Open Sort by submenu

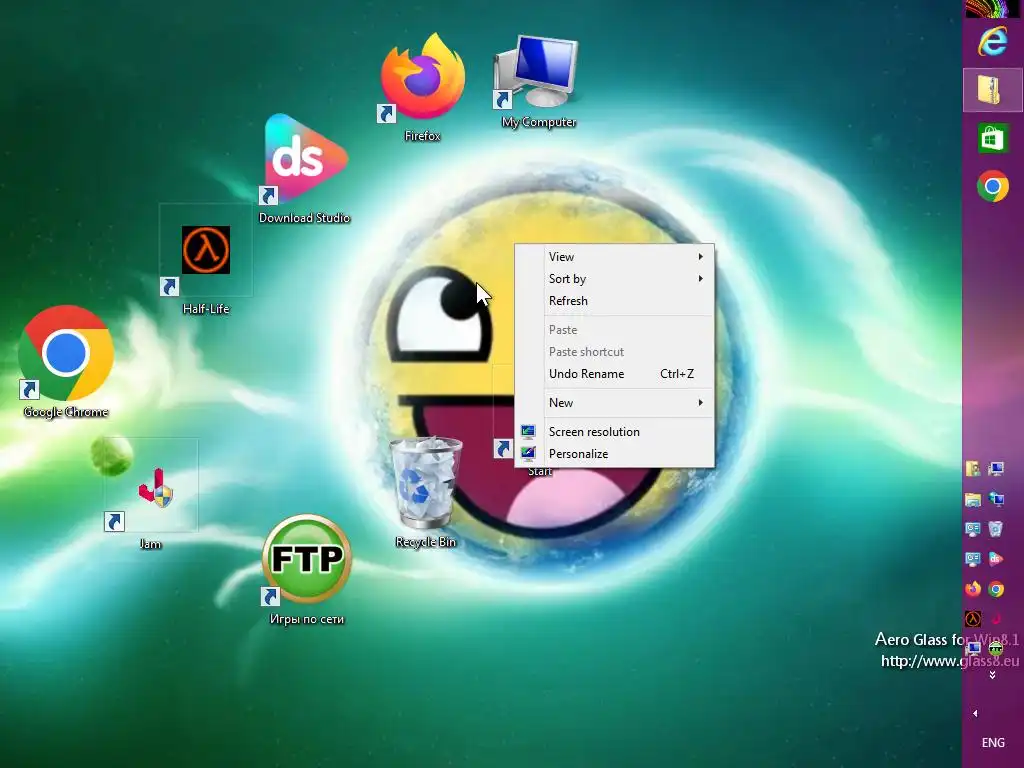tap(615, 279)
